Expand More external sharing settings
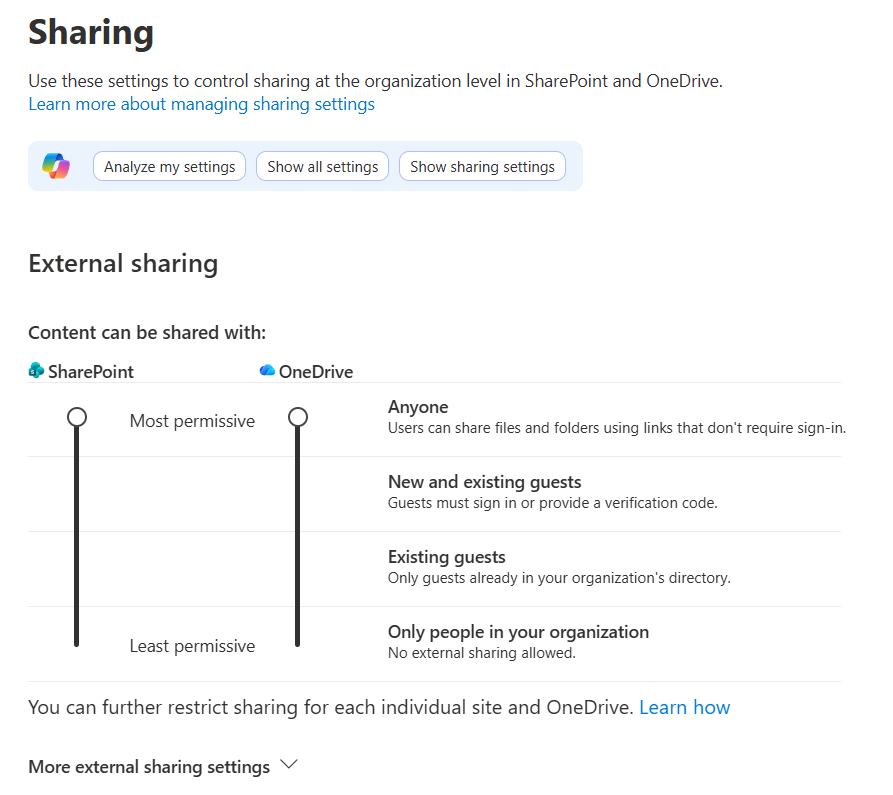The image size is (893, 795). (x=163, y=767)
